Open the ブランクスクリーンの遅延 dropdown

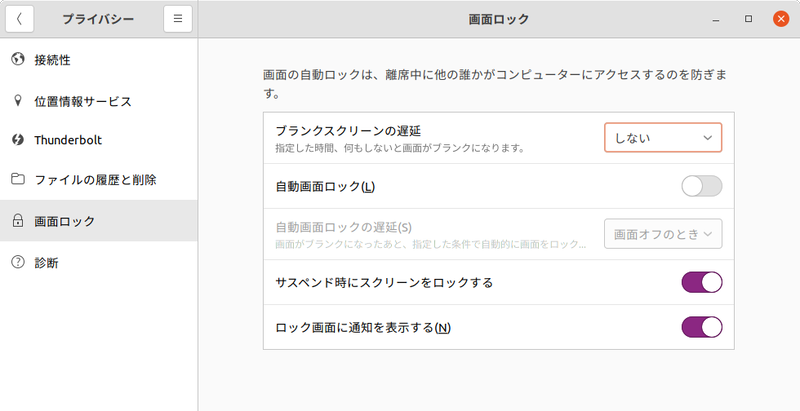point(662,137)
